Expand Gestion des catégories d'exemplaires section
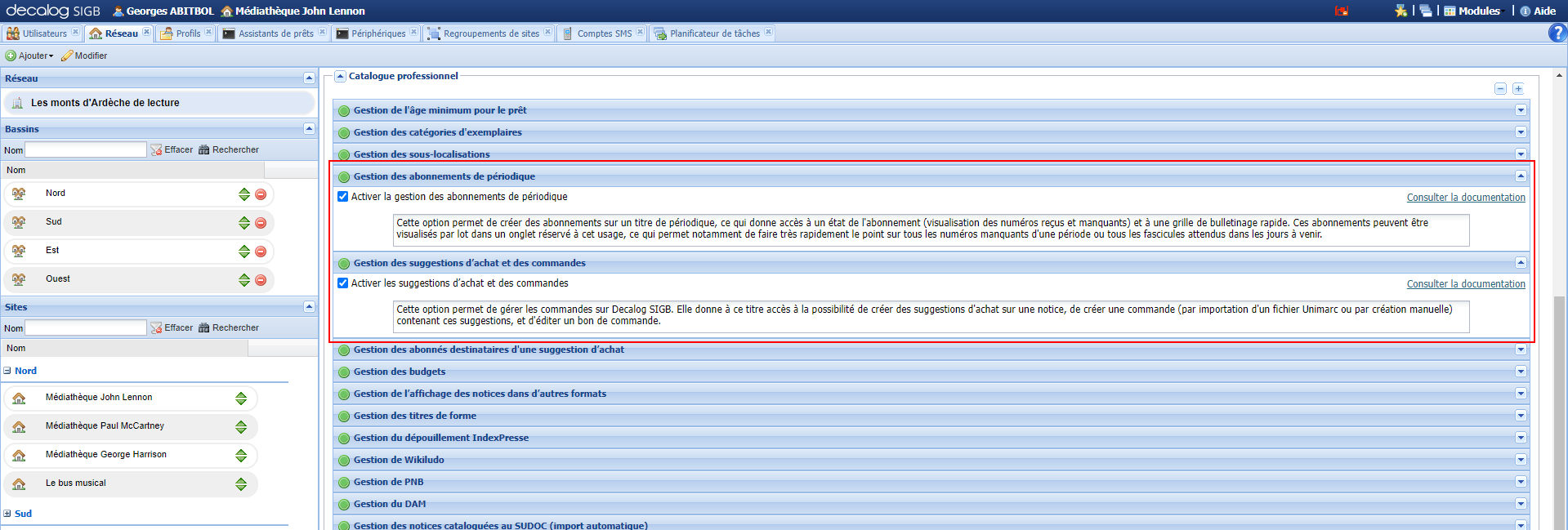This screenshot has height=530, width=1568. click(1521, 132)
